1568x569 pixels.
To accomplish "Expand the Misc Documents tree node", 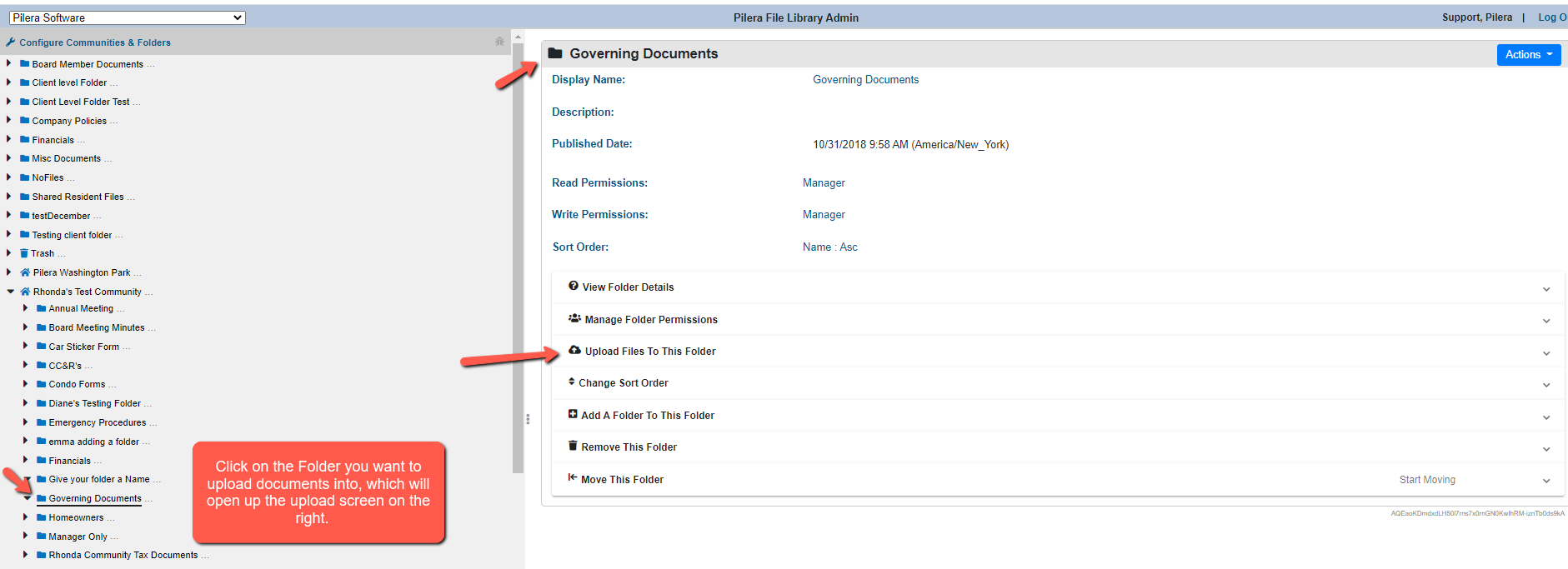I will pyautogui.click(x=9, y=157).
